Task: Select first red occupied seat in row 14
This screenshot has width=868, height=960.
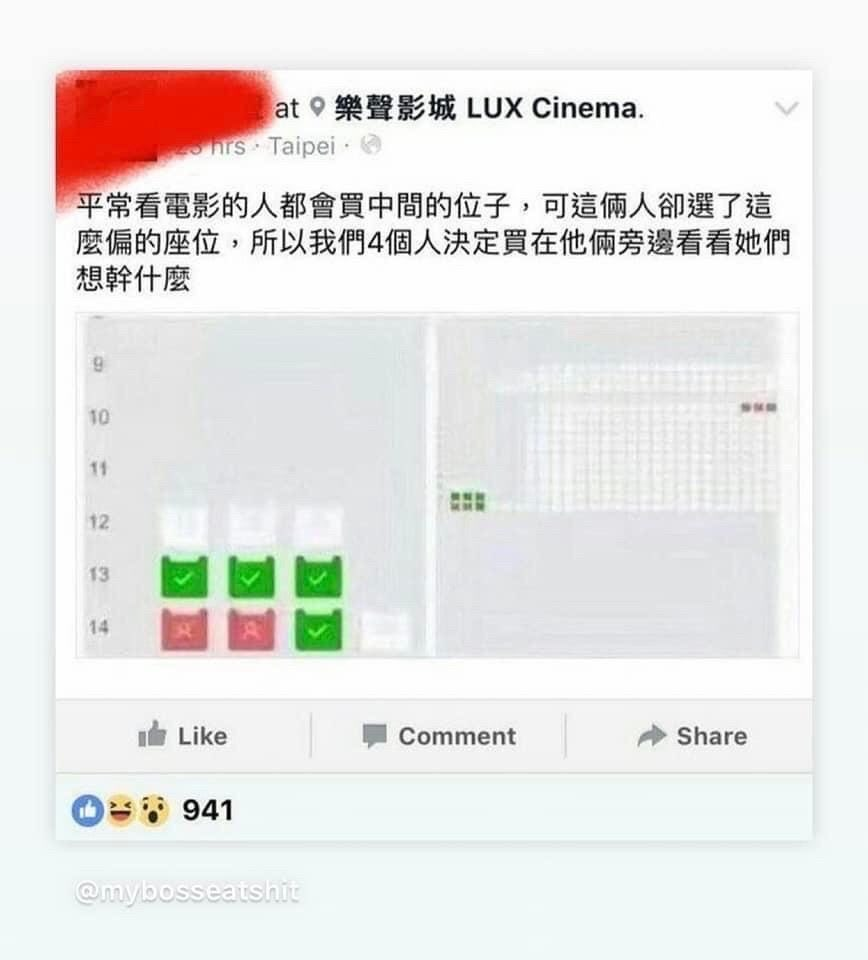Action: coord(184,629)
